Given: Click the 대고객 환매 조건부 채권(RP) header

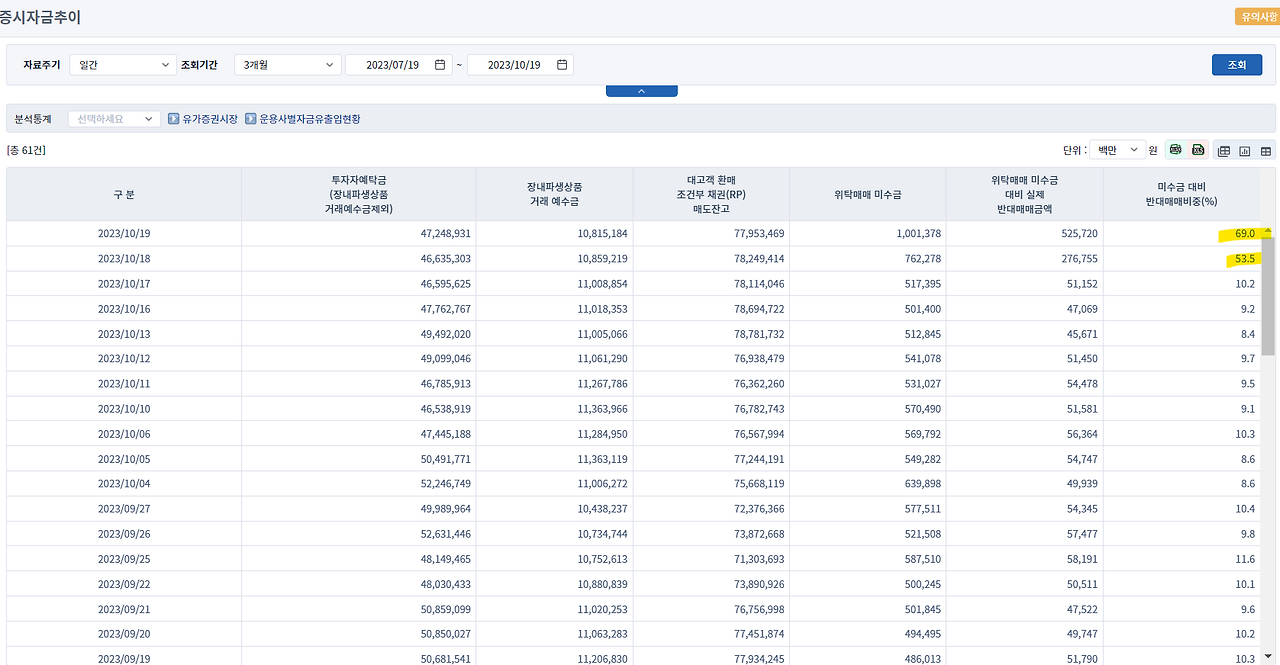Looking at the screenshot, I should pyautogui.click(x=711, y=194).
